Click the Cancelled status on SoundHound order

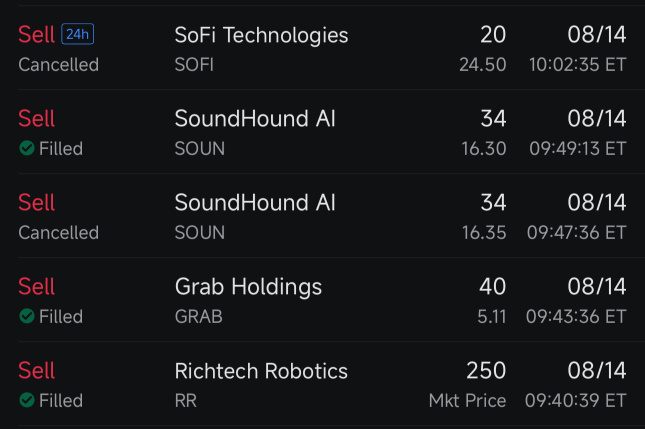[58, 233]
